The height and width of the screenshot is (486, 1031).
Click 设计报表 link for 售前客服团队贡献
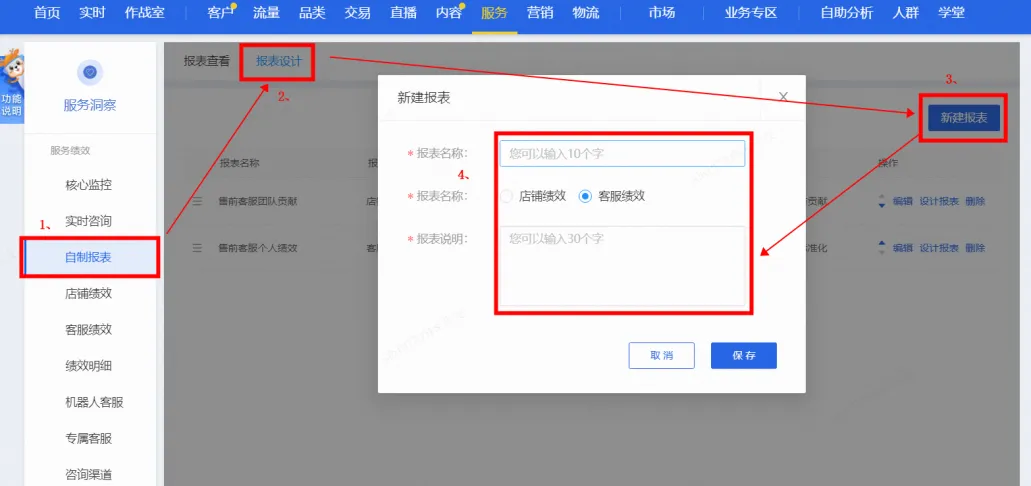[x=939, y=202]
